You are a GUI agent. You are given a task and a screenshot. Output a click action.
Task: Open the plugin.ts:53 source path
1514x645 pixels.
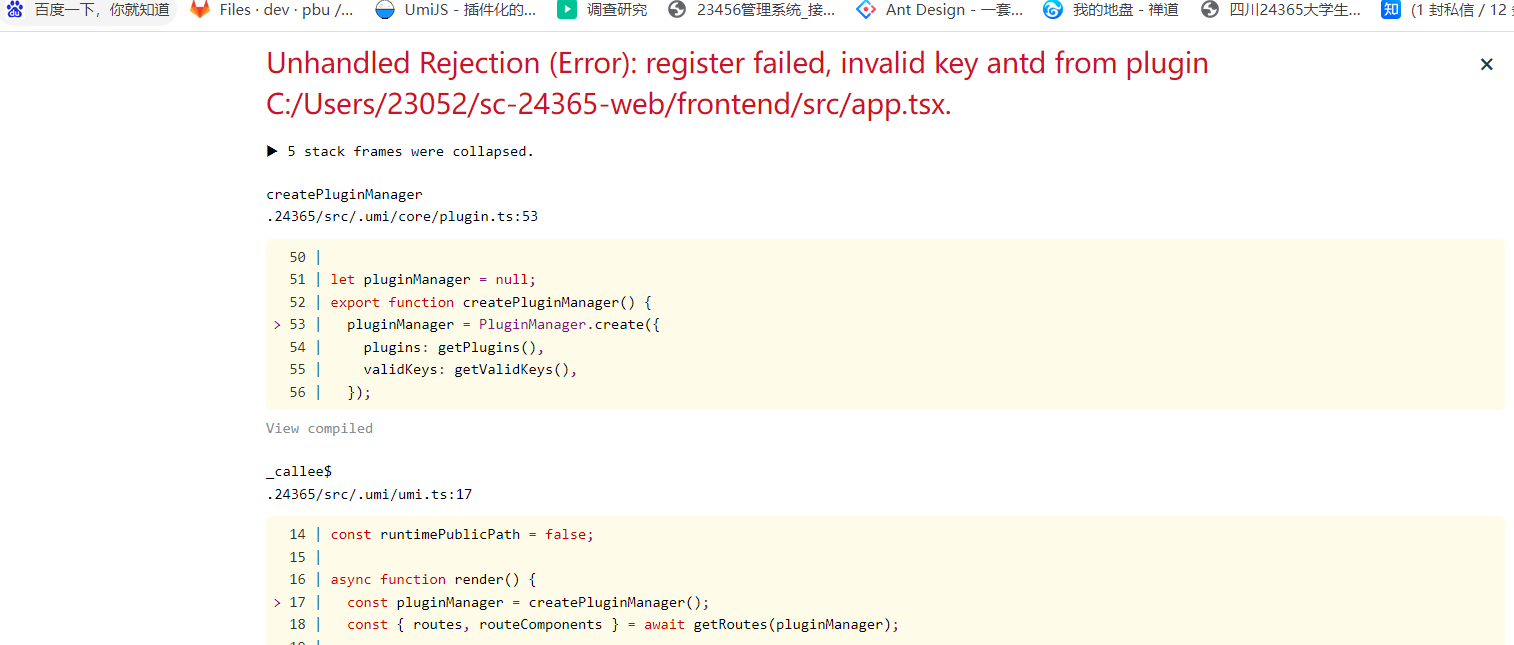click(402, 216)
